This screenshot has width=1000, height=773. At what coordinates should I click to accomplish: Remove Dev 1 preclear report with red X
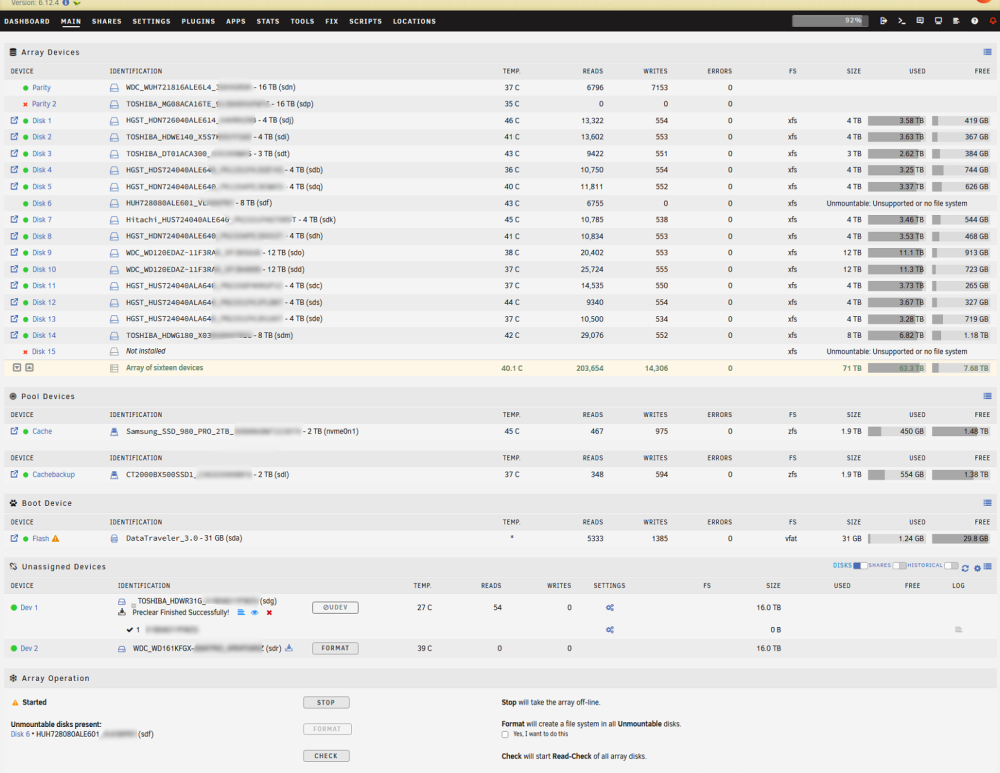[269, 612]
